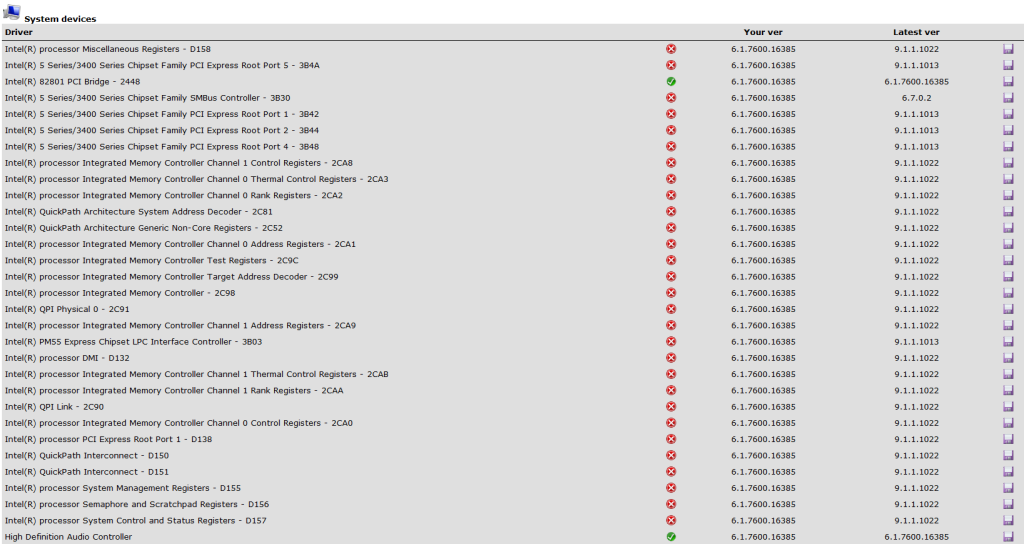Click green status icon for High Definition Audio Controller
The height and width of the screenshot is (544, 1024).
pyautogui.click(x=671, y=537)
